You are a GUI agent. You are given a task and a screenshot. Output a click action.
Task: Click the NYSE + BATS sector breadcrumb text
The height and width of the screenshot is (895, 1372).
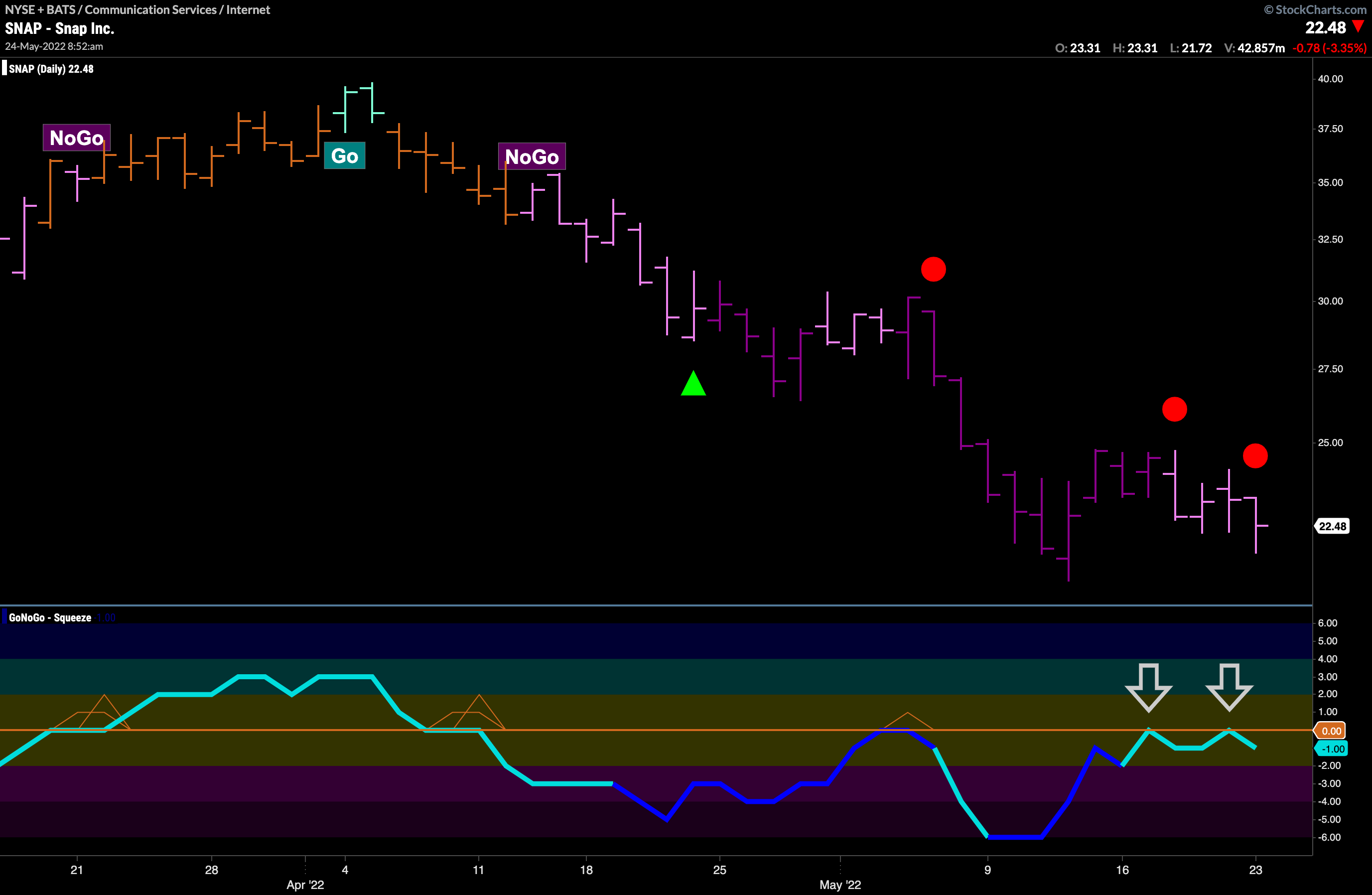pos(137,9)
